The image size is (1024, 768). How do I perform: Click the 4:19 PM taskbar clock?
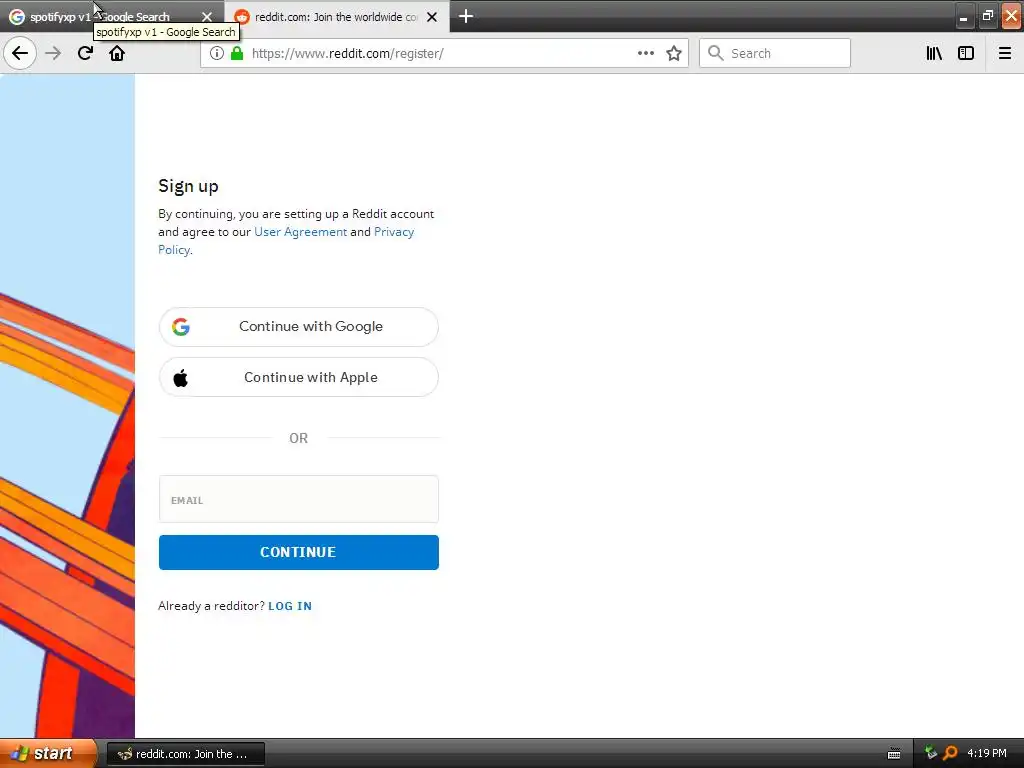point(987,754)
